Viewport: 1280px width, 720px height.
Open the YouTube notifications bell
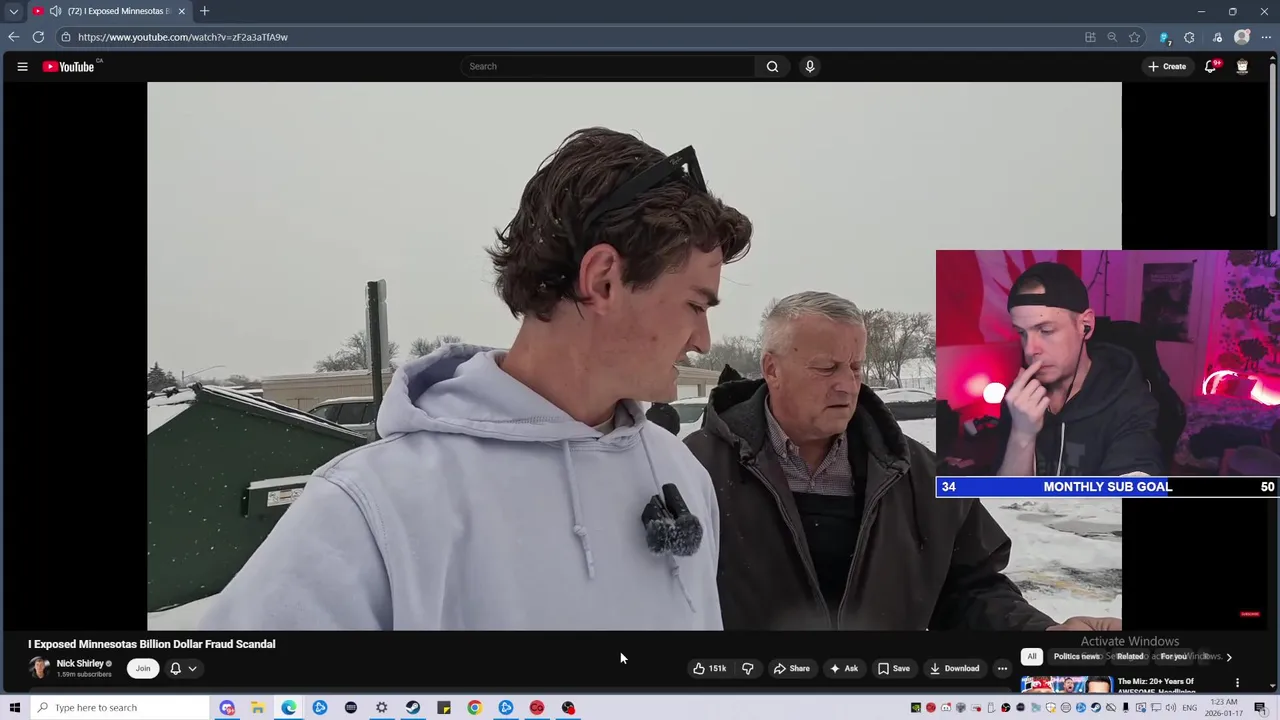1210,67
